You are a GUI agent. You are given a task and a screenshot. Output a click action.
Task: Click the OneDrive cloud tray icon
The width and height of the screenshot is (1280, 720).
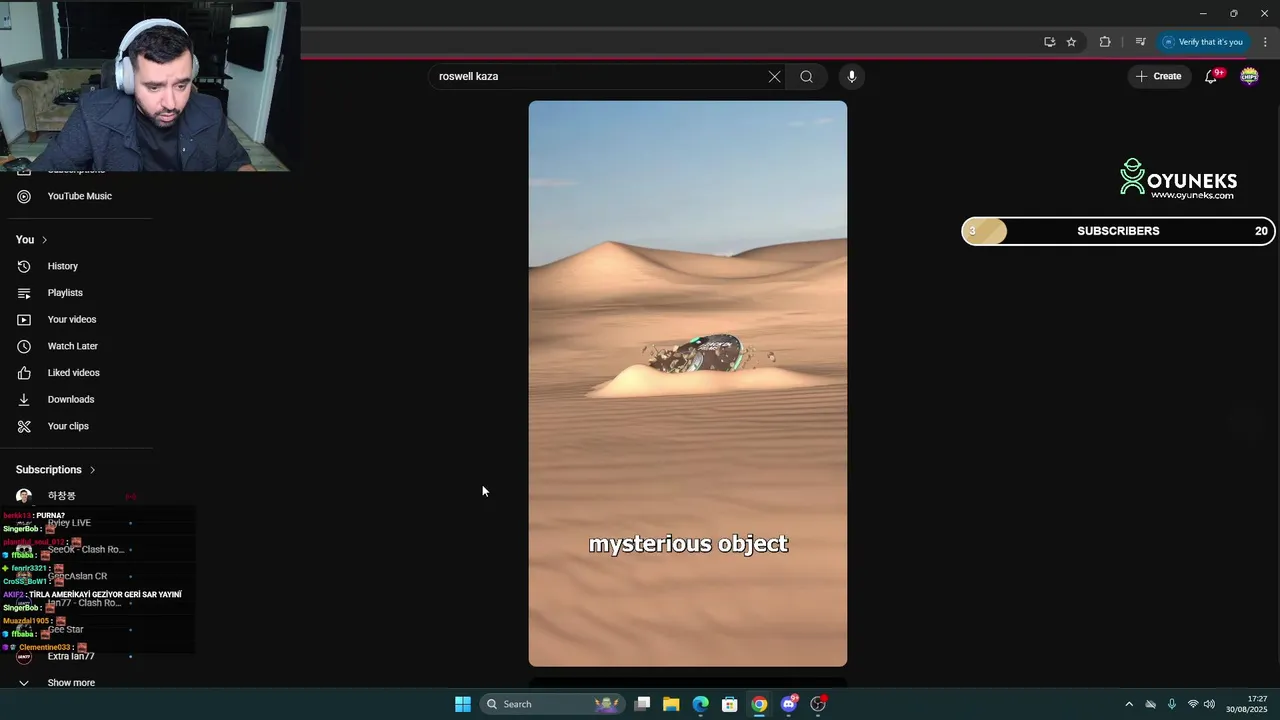point(1150,704)
